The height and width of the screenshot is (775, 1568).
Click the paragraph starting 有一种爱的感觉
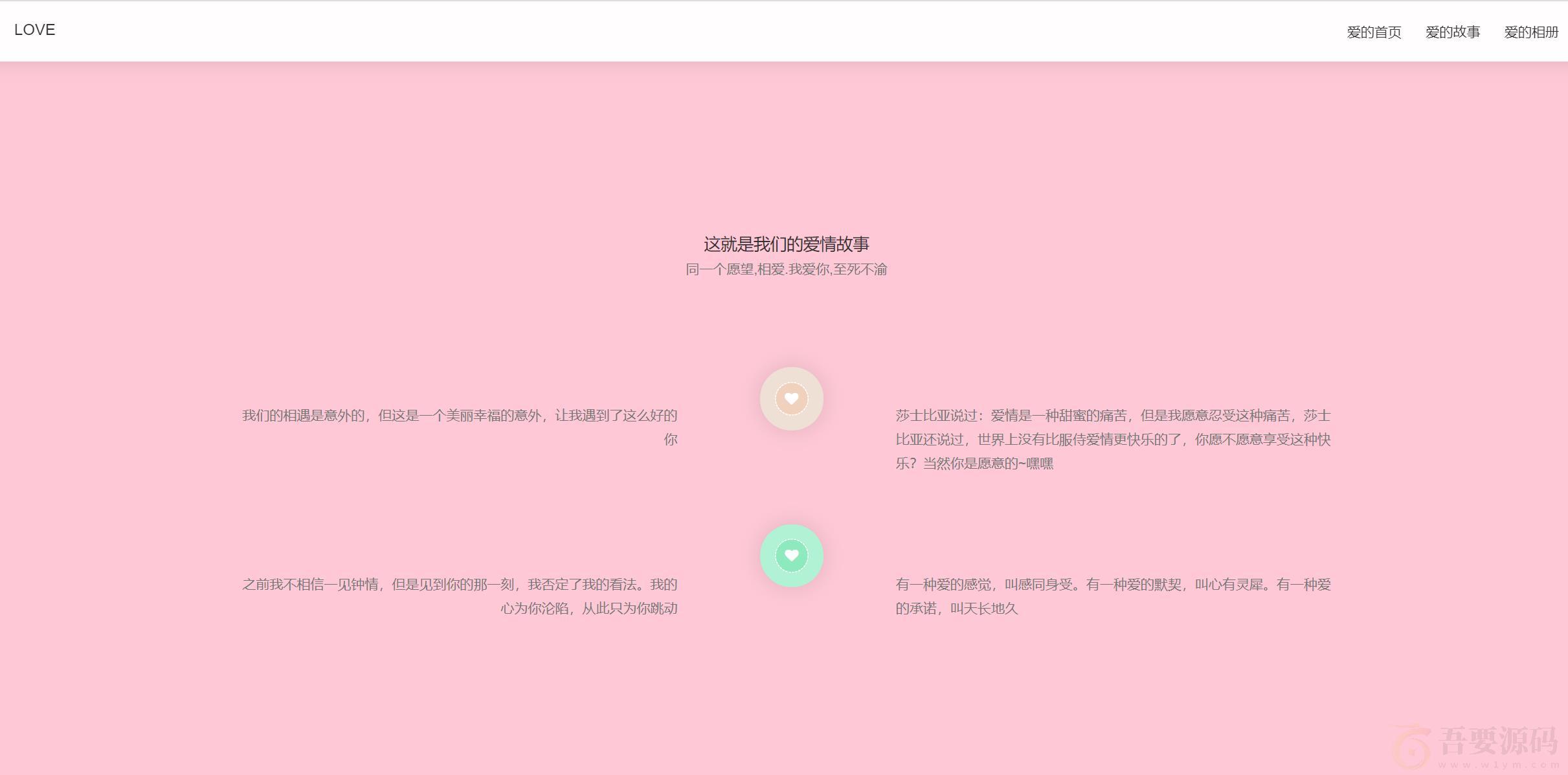click(1113, 596)
